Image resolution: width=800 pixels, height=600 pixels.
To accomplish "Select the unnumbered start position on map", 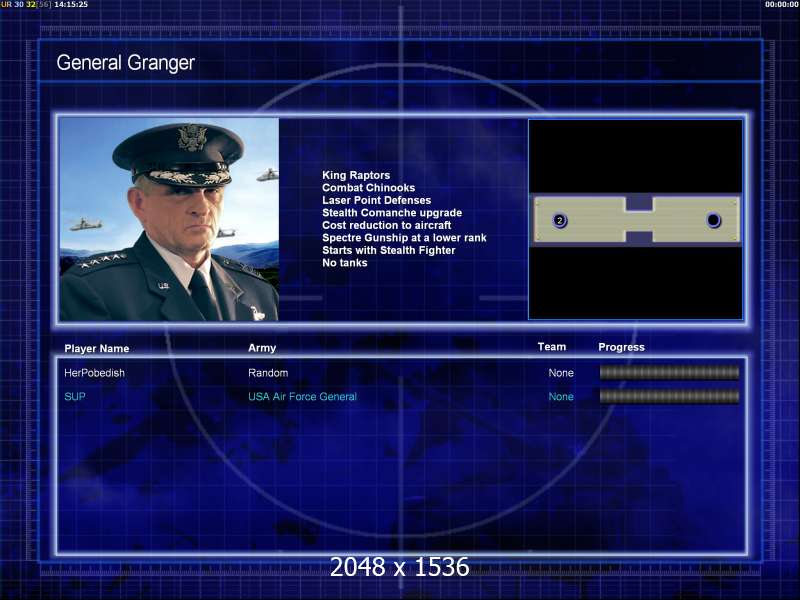I will pyautogui.click(x=713, y=220).
